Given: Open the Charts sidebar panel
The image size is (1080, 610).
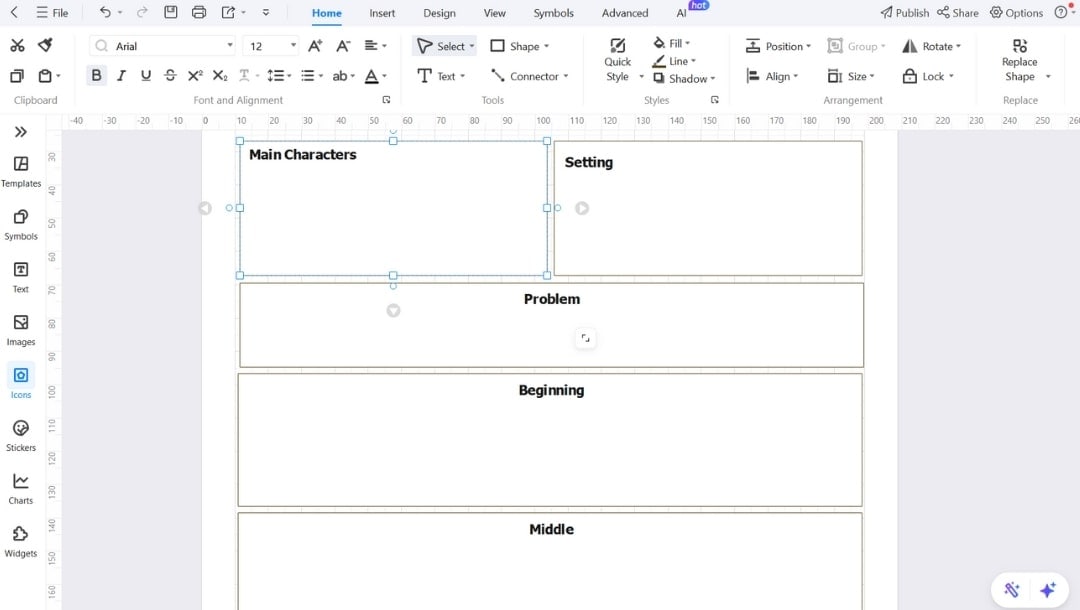Looking at the screenshot, I should point(21,490).
